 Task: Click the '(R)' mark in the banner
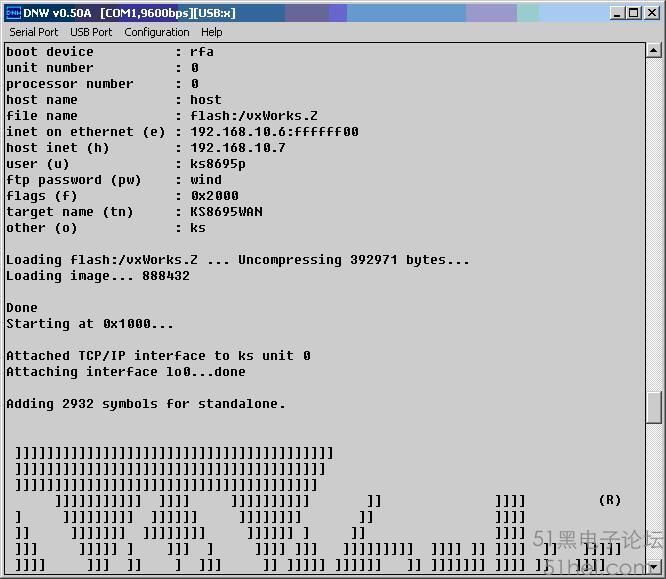pyautogui.click(x=610, y=500)
